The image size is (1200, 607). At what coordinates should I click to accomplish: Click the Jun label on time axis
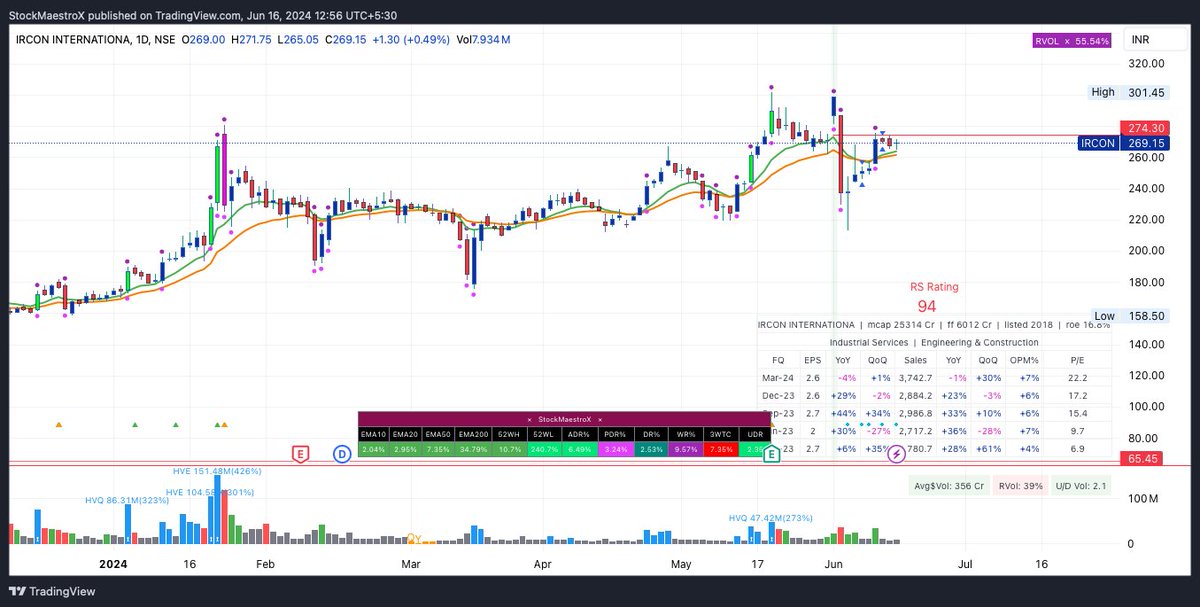[x=835, y=565]
